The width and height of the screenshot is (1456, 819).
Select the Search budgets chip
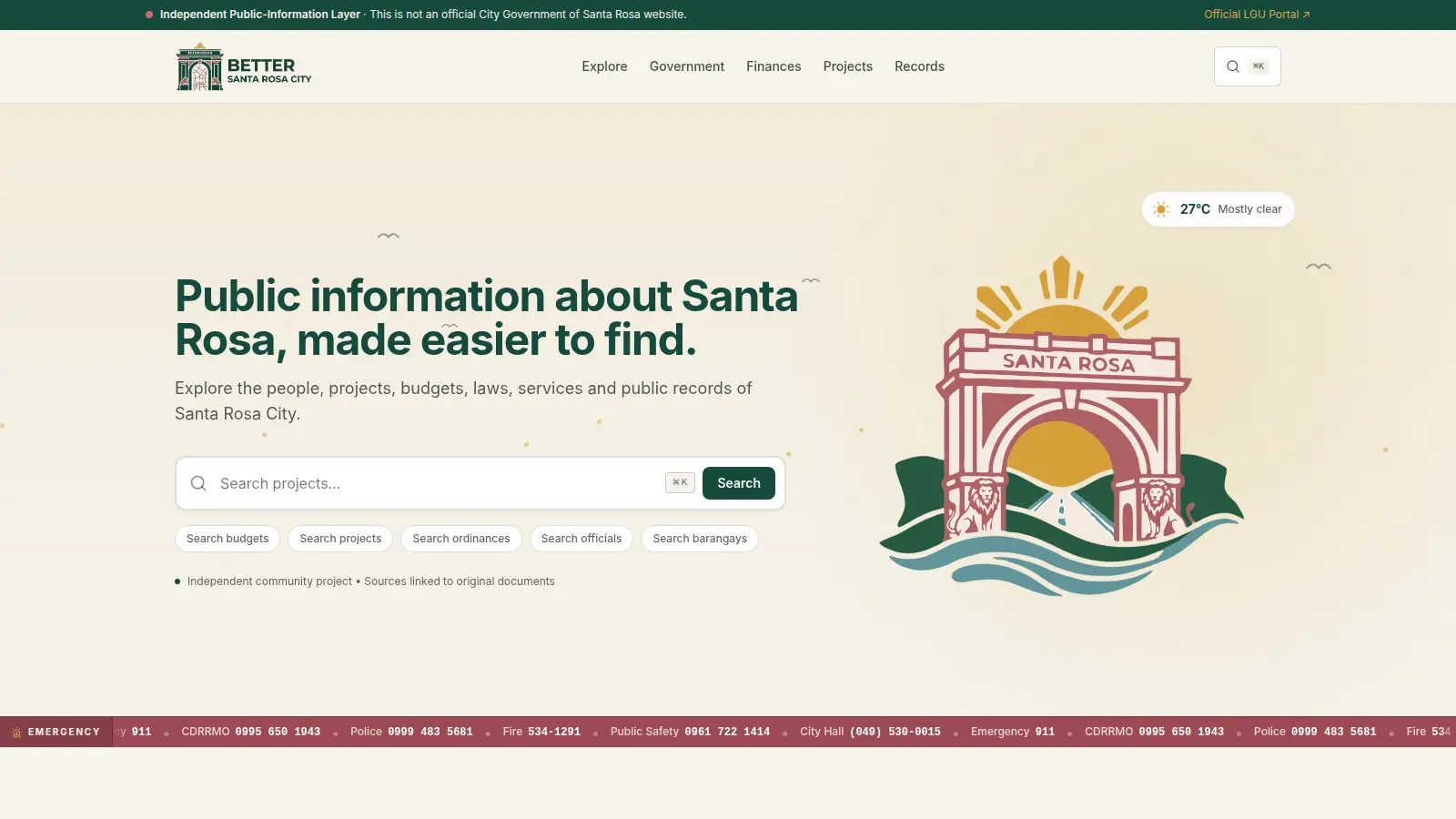(227, 539)
